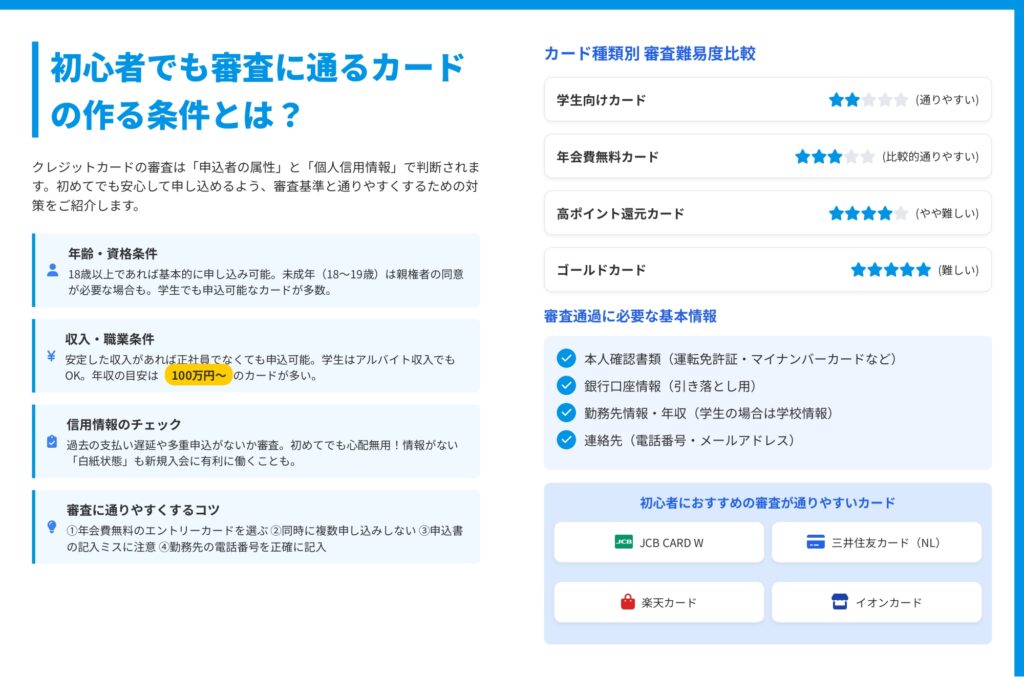Click the 初心者におすすめの審査が通りやすいカード heading
Viewport: 1024px width, 677px height.
pyautogui.click(x=767, y=503)
